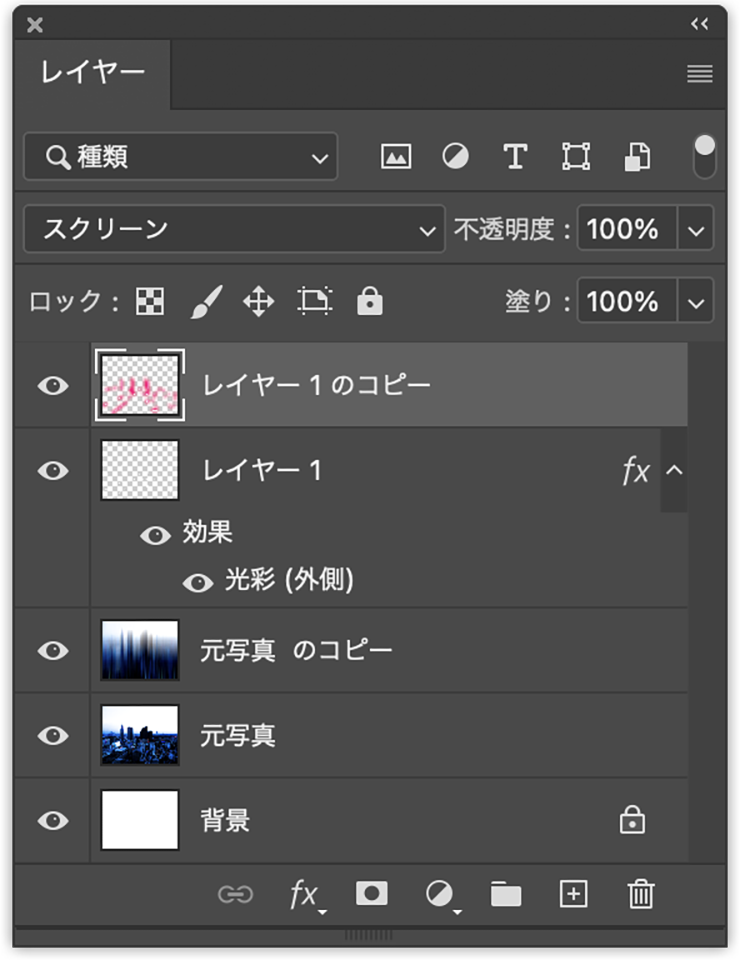Hide the 背景 layer
This screenshot has height=965, width=740.
click(53, 821)
